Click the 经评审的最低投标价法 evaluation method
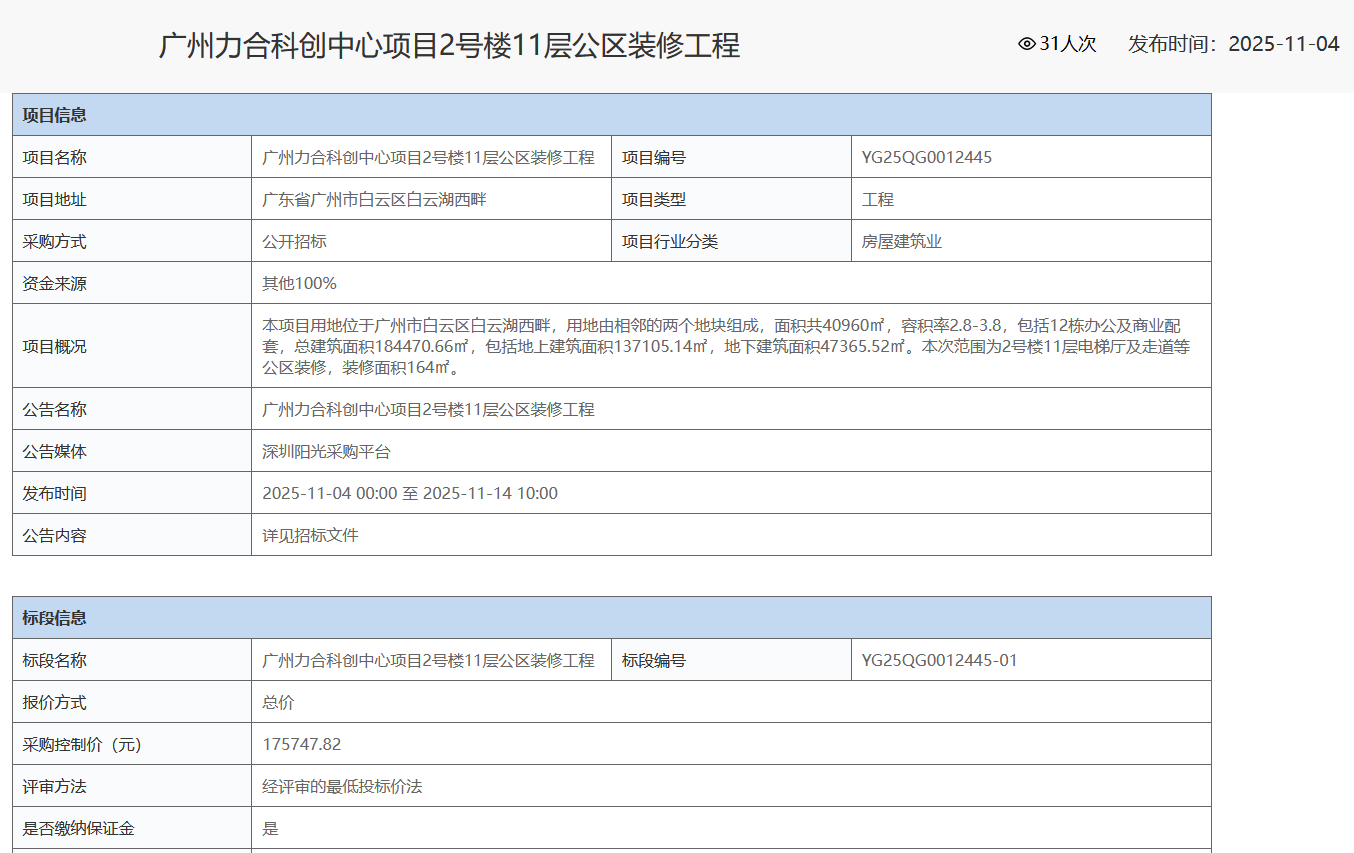This screenshot has width=1354, height=853. pyautogui.click(x=340, y=785)
